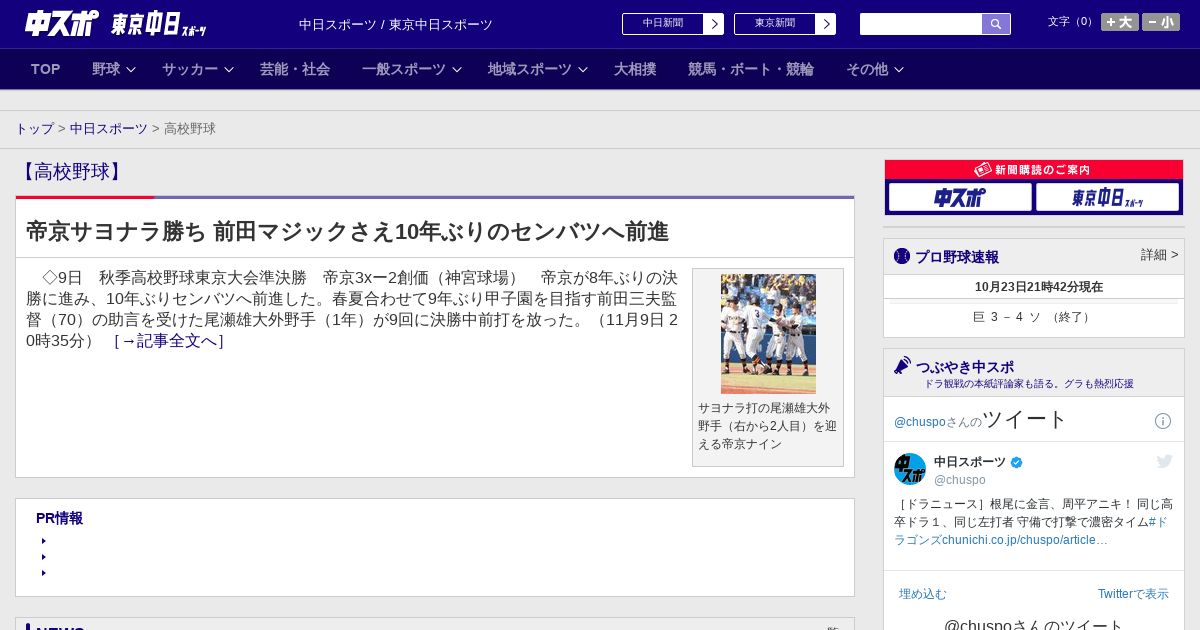The height and width of the screenshot is (630, 1200).
Task: Click 詳細 > in プロ野球速報 panel
Action: 1160,255
